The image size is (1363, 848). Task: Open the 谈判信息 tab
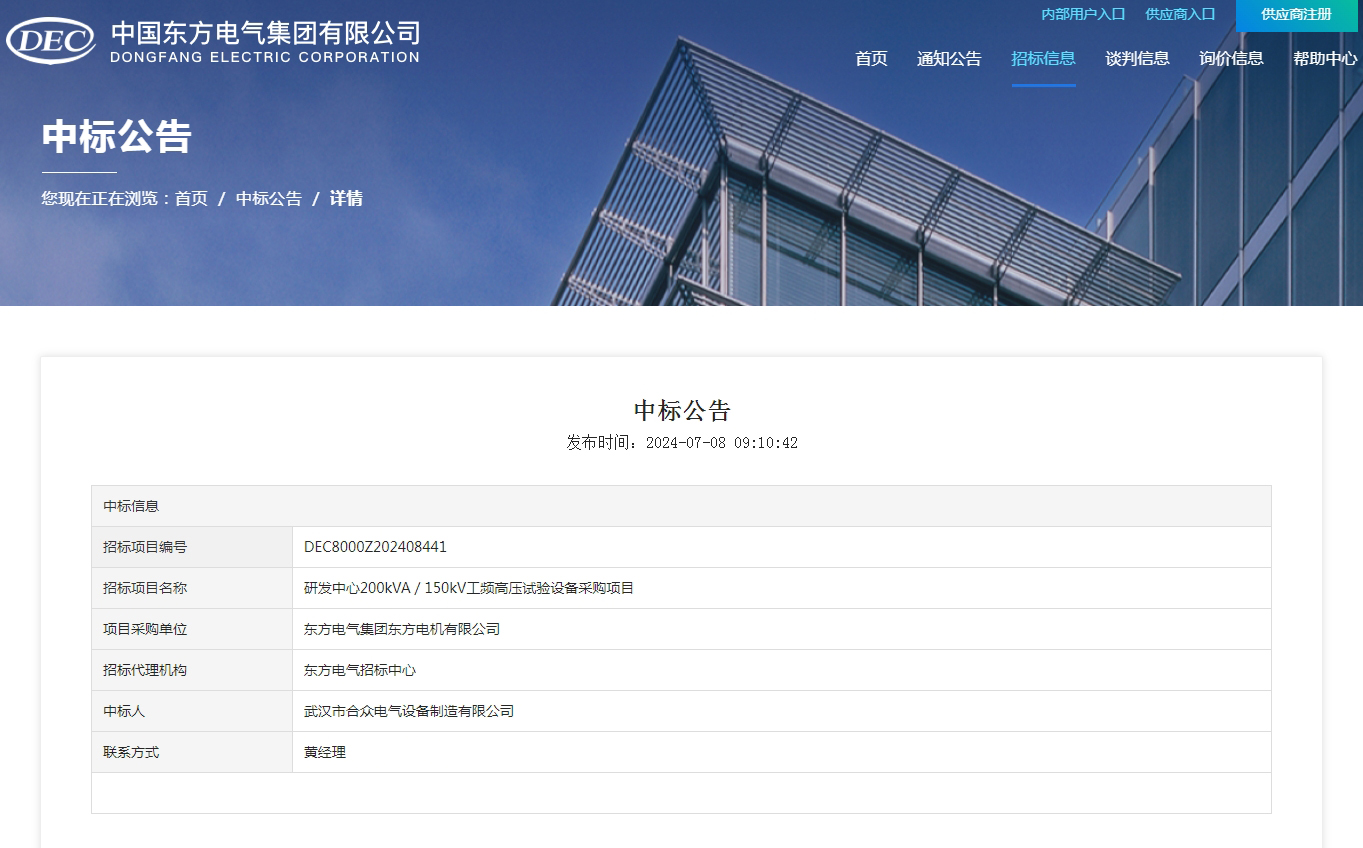(x=1136, y=59)
